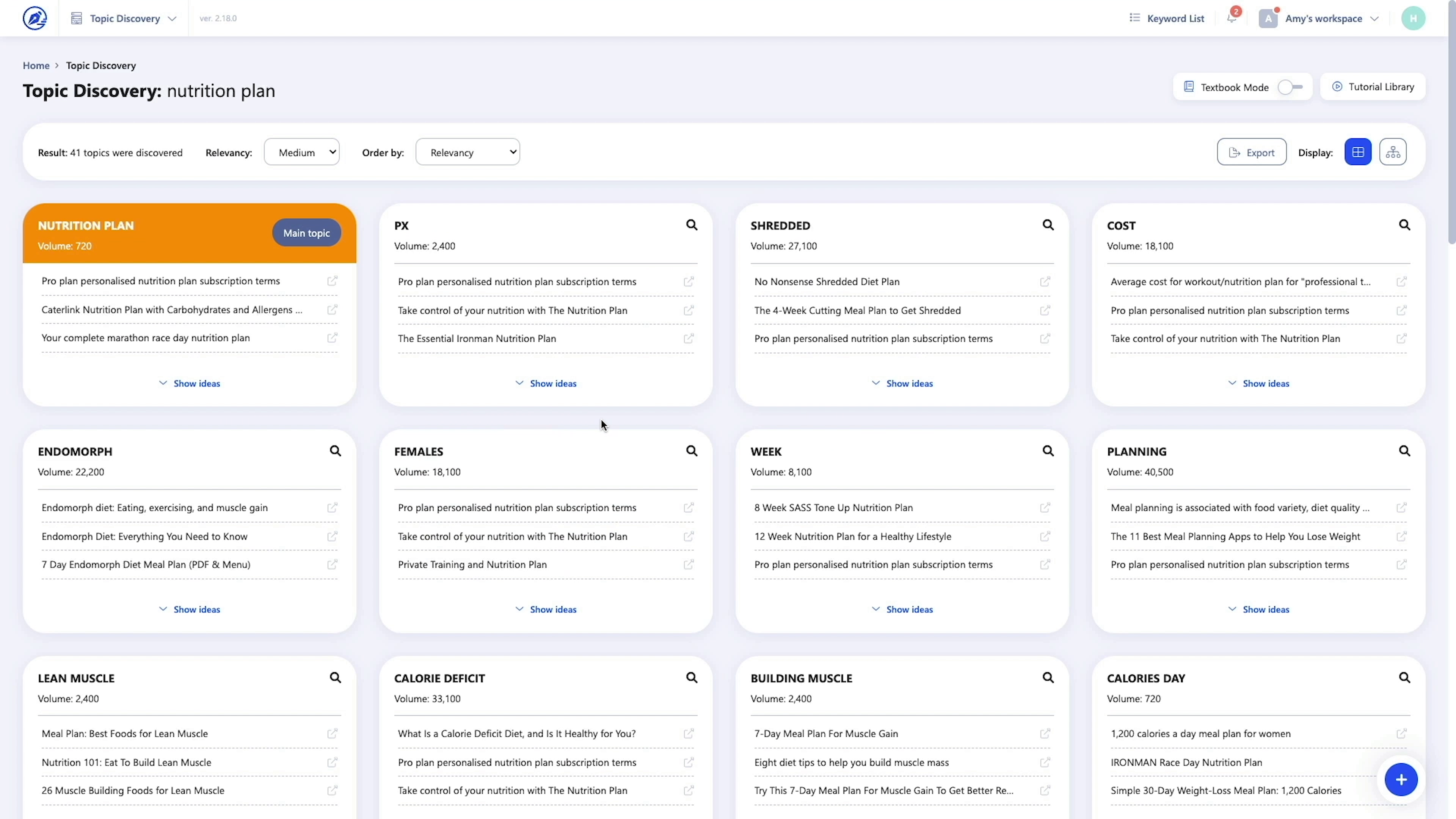Open the Relevancy level dropdown set to Medium
Screen dimensions: 1456x819
pos(301,152)
